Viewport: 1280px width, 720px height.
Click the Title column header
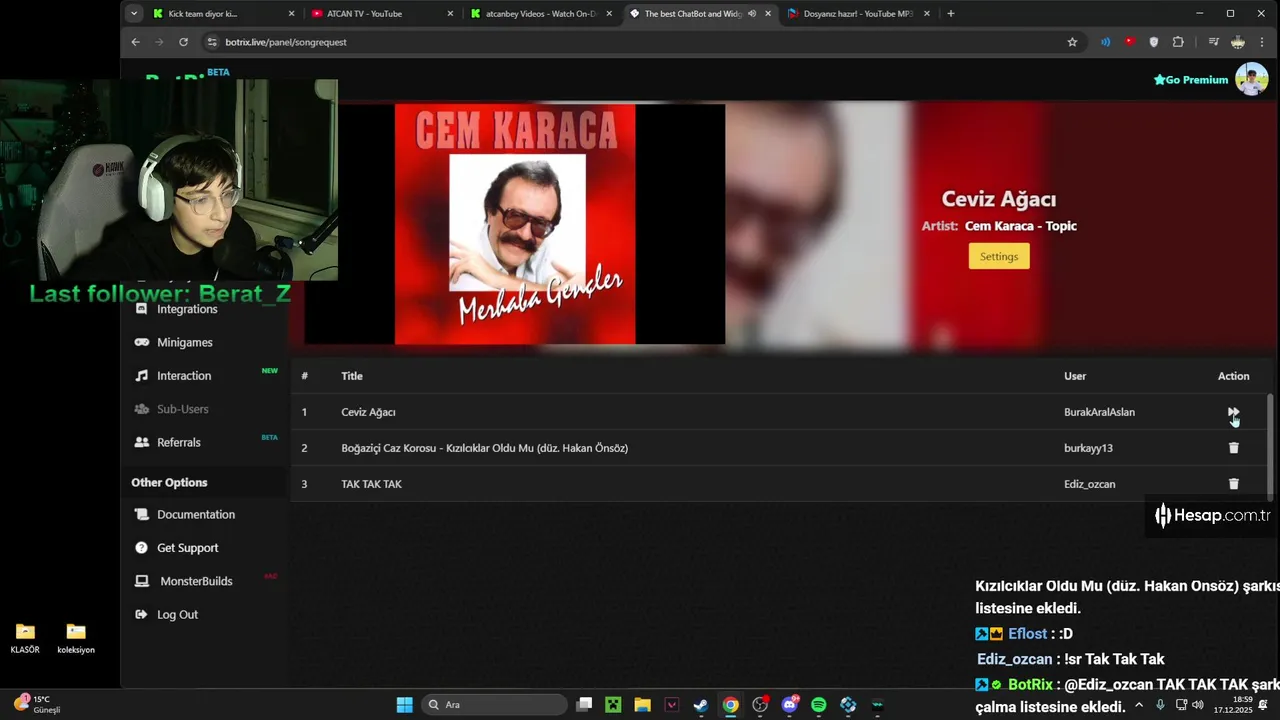coord(352,376)
